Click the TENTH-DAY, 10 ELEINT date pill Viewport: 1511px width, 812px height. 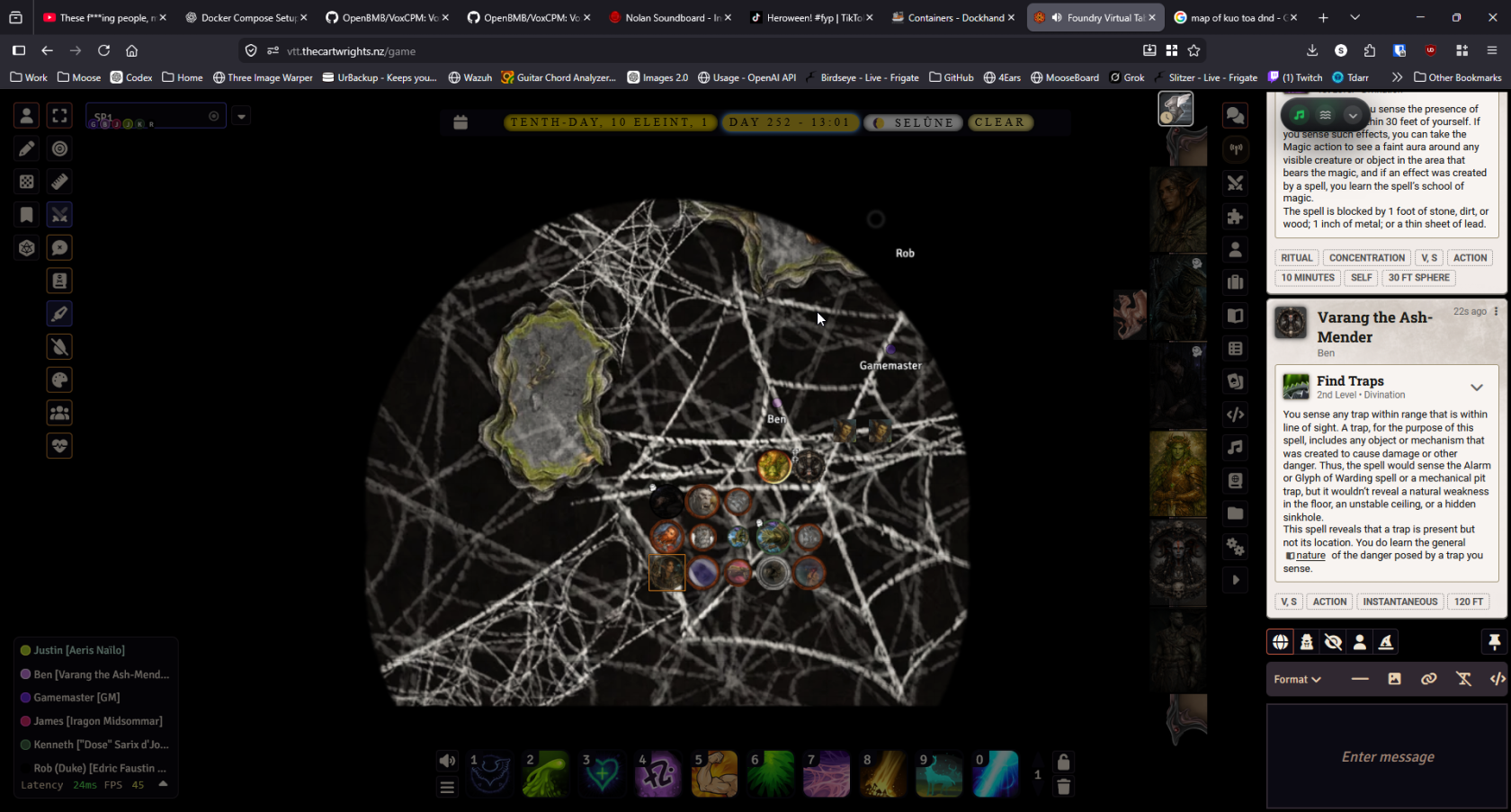pos(611,122)
